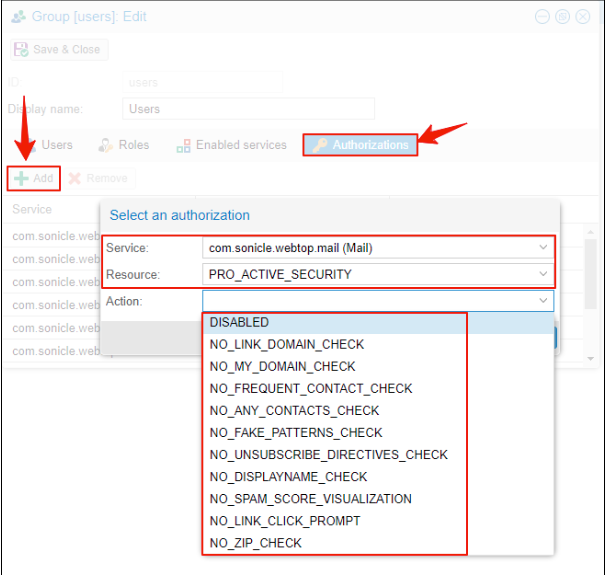Viewport: 606px width, 575px height.
Task: Click the Enabled services tab icon
Action: [x=183, y=146]
